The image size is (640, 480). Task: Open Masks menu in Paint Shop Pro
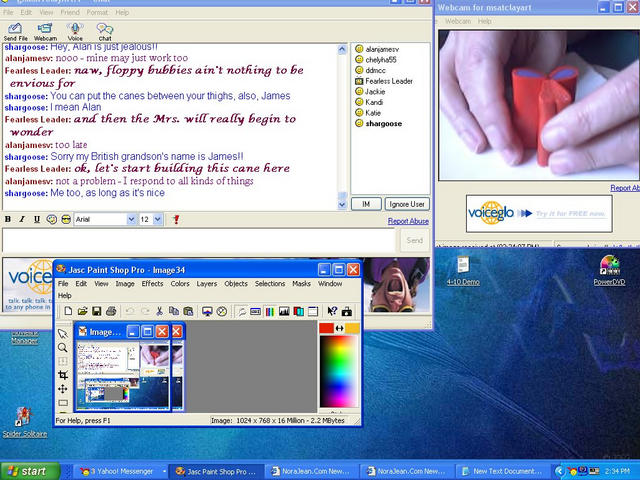pos(301,284)
